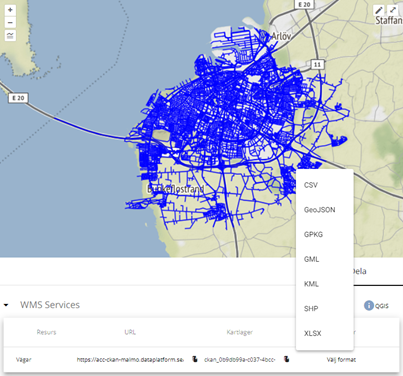Choose GeoJSON format
403x376 pixels.
click(x=324, y=210)
